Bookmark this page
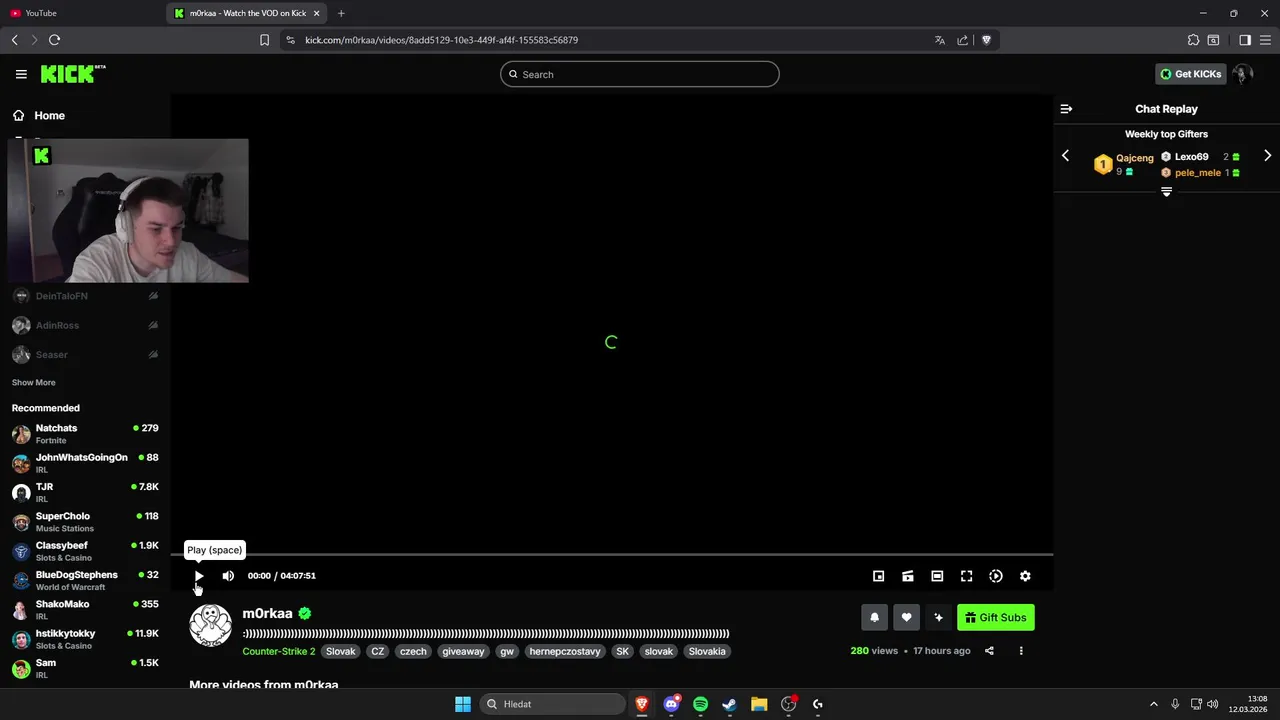This screenshot has width=1280, height=720. point(264,40)
